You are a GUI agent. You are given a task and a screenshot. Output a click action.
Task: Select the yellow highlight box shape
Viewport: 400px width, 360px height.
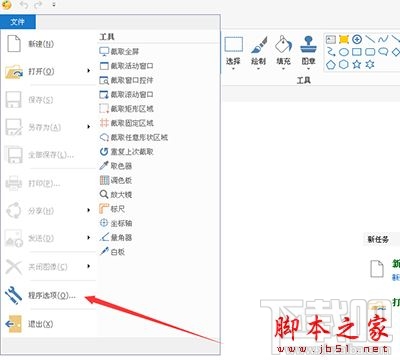tap(344, 40)
